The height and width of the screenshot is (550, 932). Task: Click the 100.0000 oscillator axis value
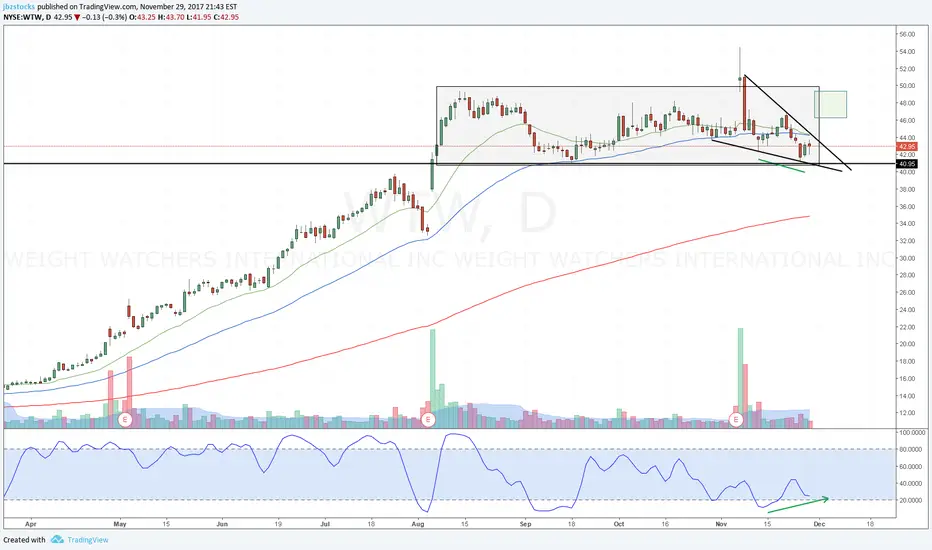(x=911, y=433)
